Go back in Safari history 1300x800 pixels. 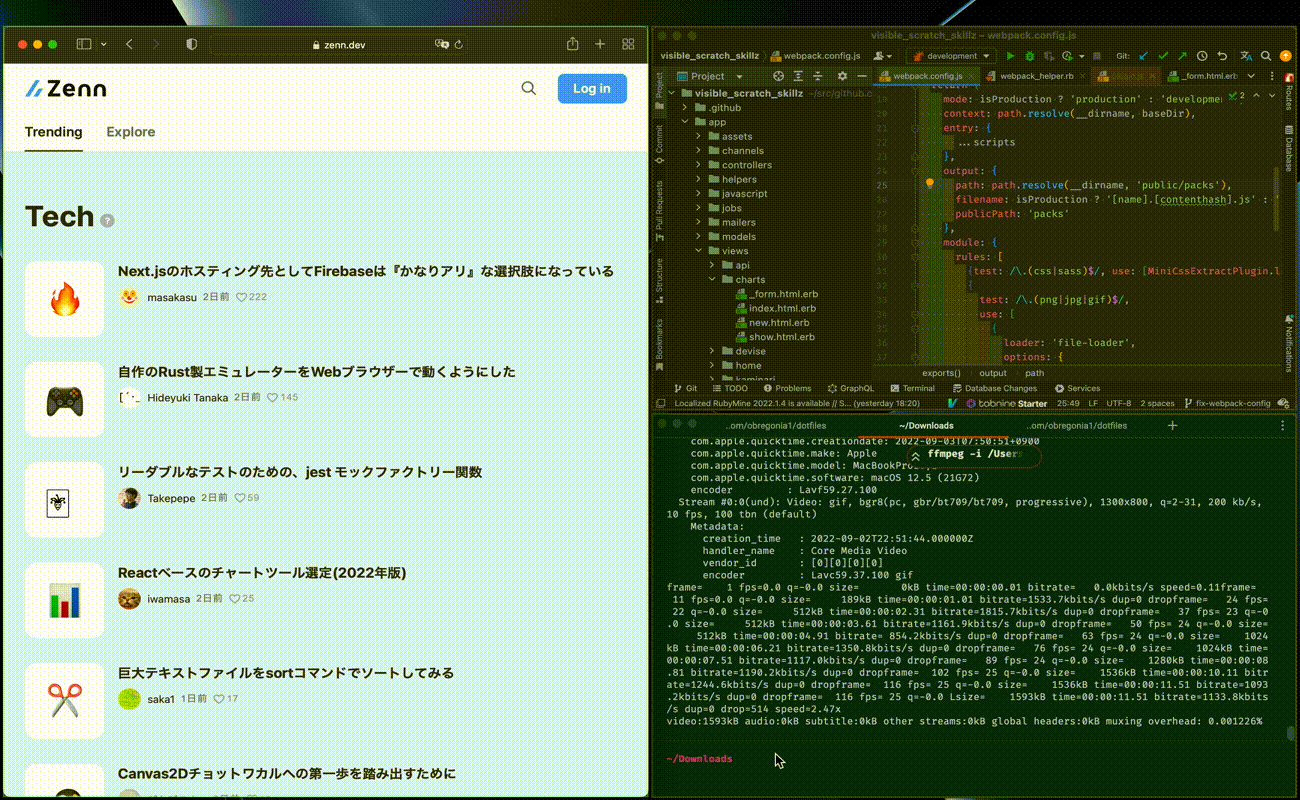(129, 44)
